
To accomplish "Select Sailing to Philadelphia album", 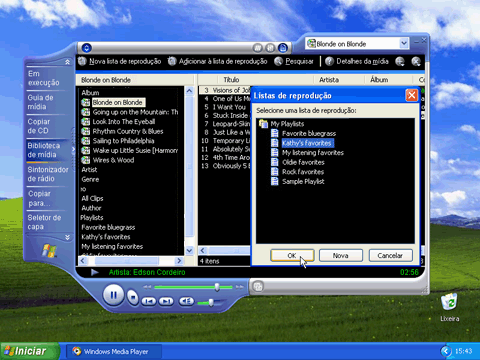I will pyautogui.click(x=123, y=141).
